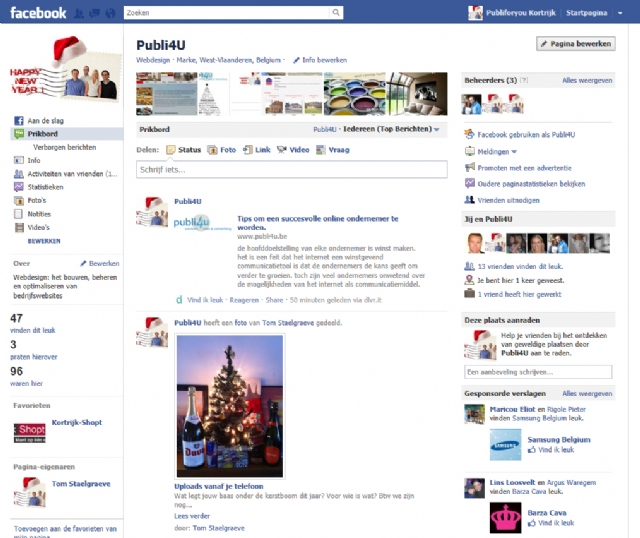Click the Pagina bewerken button
The width and height of the screenshot is (640, 538).
576,44
